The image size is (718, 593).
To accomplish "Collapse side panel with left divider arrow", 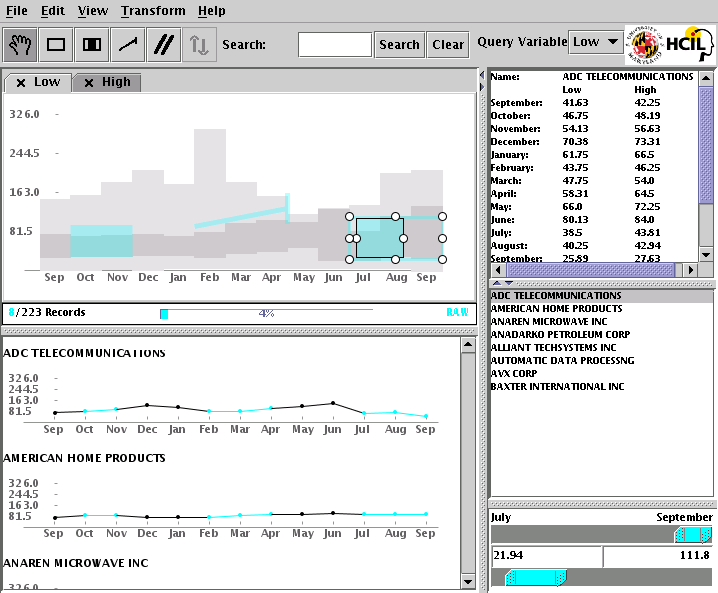I will click(x=482, y=75).
